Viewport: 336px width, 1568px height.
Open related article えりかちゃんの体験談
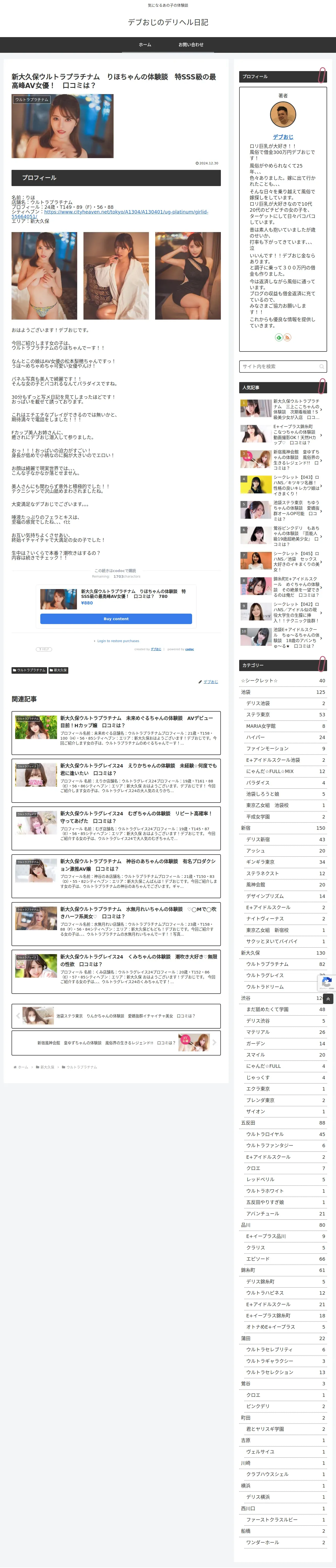pos(116,780)
